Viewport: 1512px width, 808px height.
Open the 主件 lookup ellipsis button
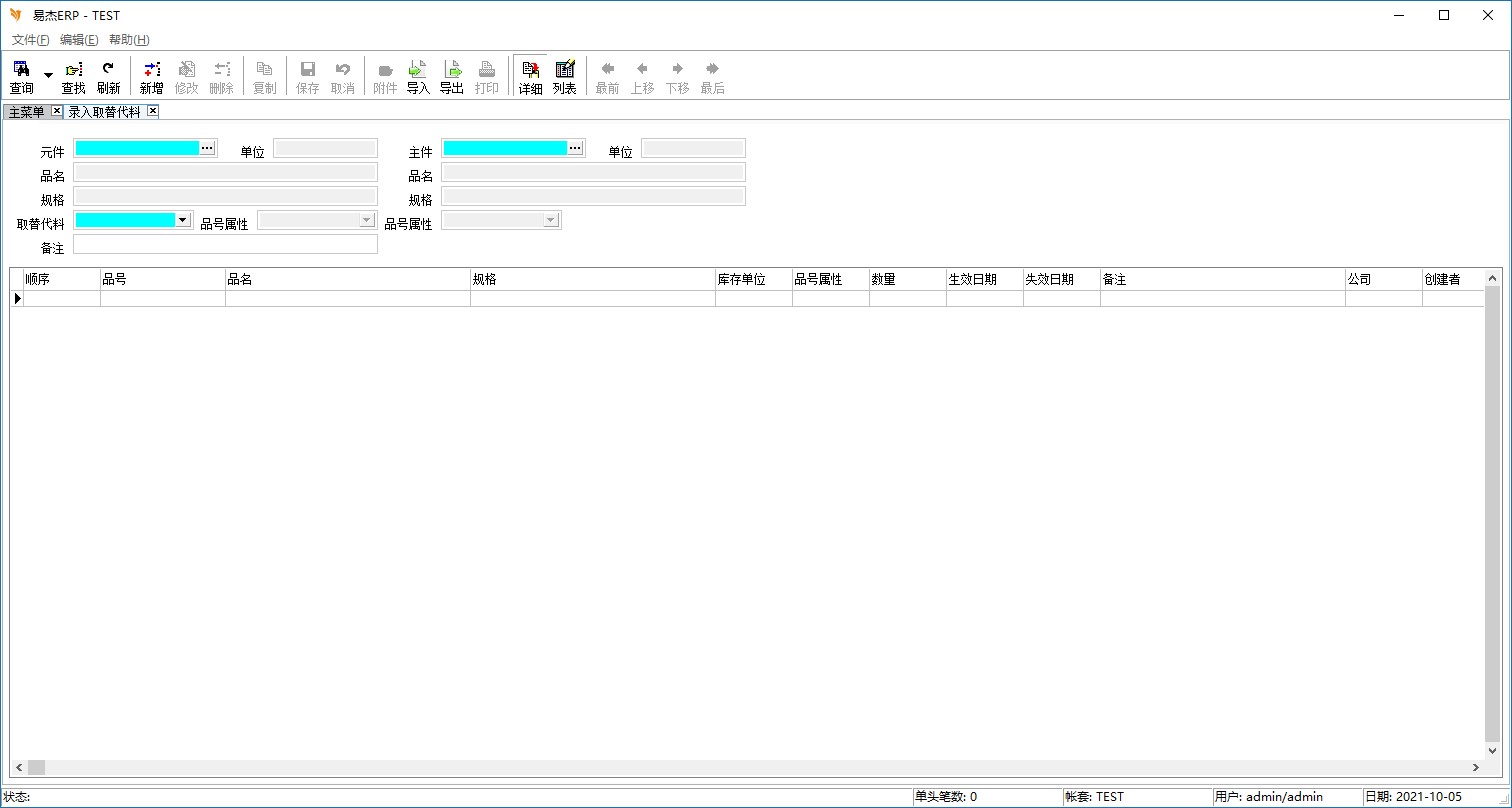[575, 148]
